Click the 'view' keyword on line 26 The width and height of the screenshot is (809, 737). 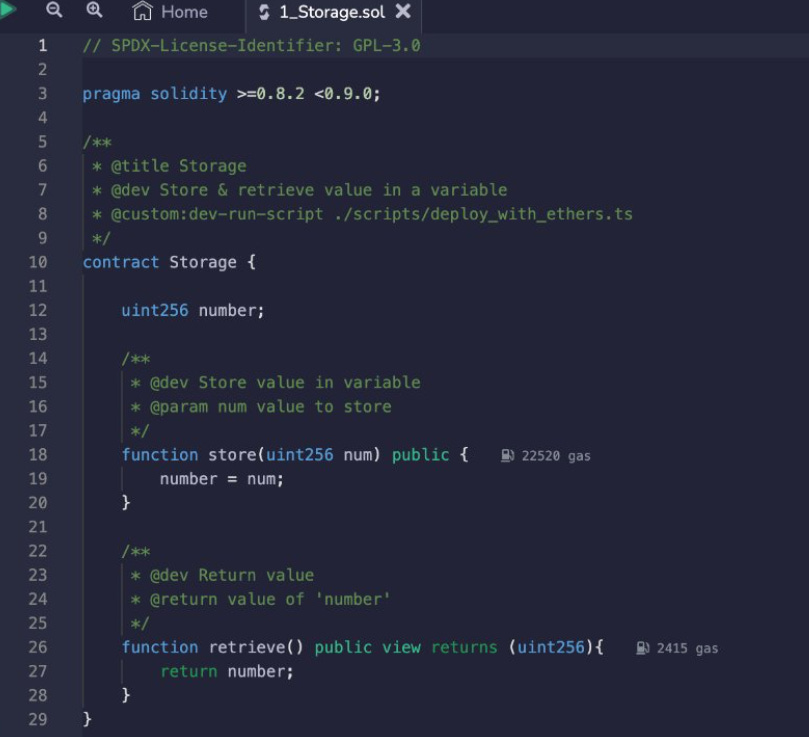tap(401, 648)
